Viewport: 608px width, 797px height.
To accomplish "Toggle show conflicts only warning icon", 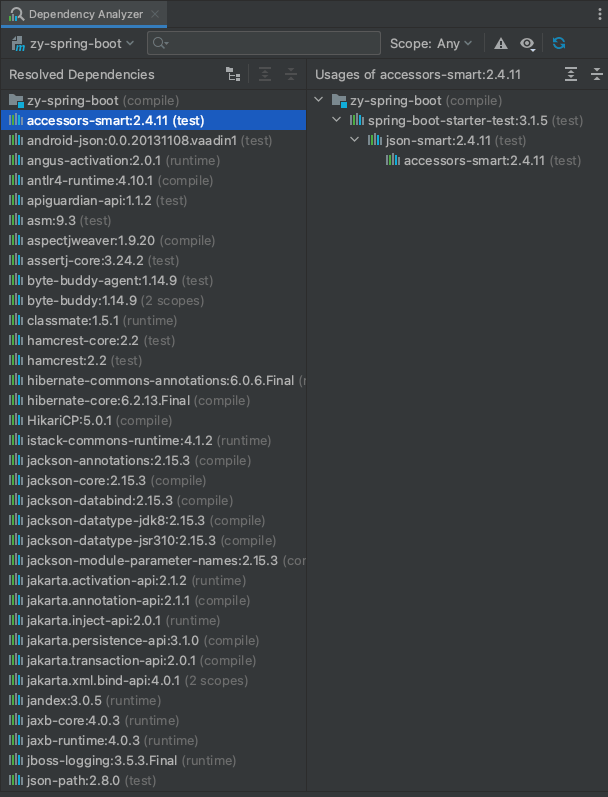I will tap(501, 44).
